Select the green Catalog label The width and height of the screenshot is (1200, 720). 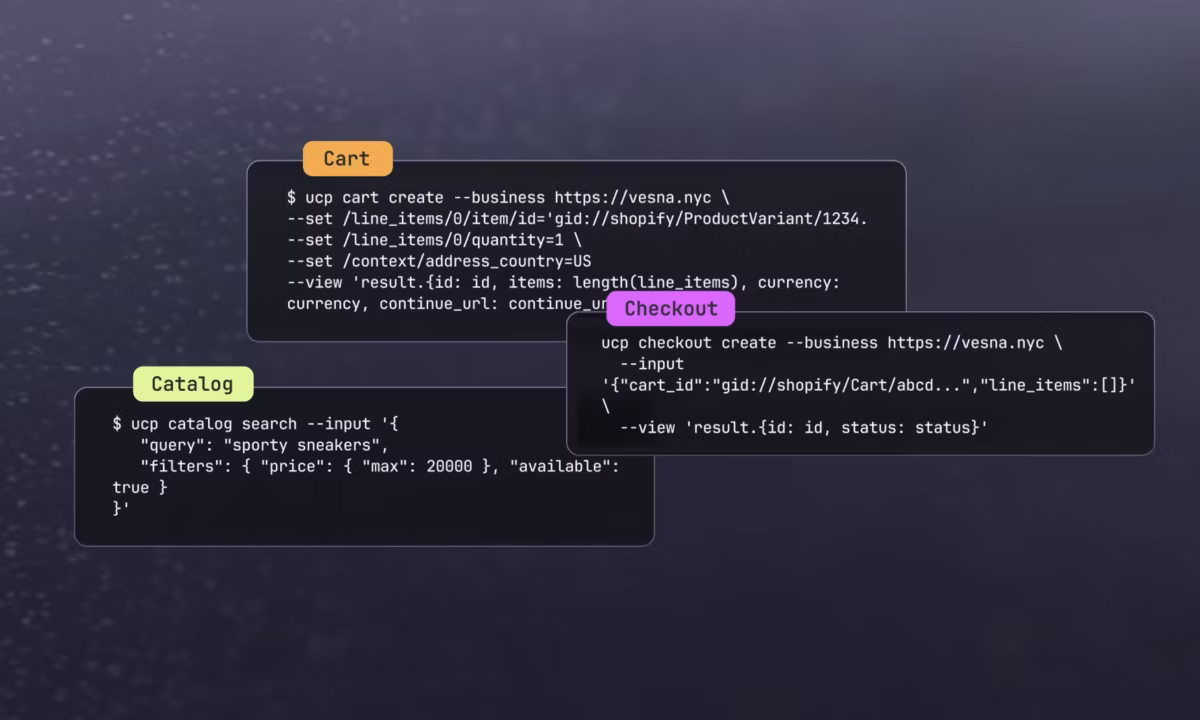pos(192,384)
